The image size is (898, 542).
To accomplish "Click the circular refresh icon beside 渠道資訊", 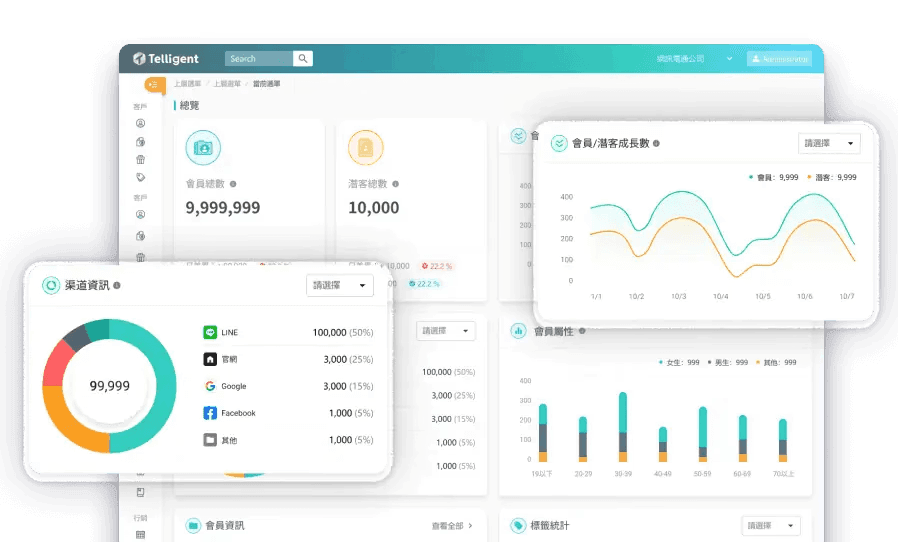I will (x=51, y=285).
